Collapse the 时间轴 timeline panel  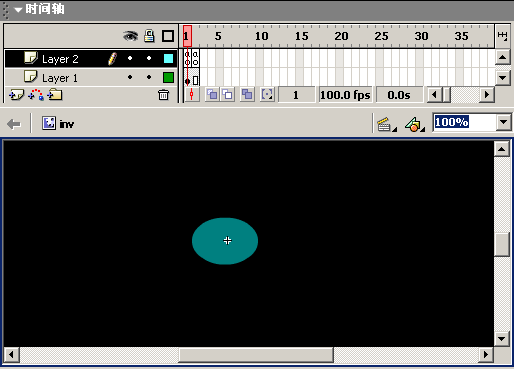pyautogui.click(x=18, y=10)
